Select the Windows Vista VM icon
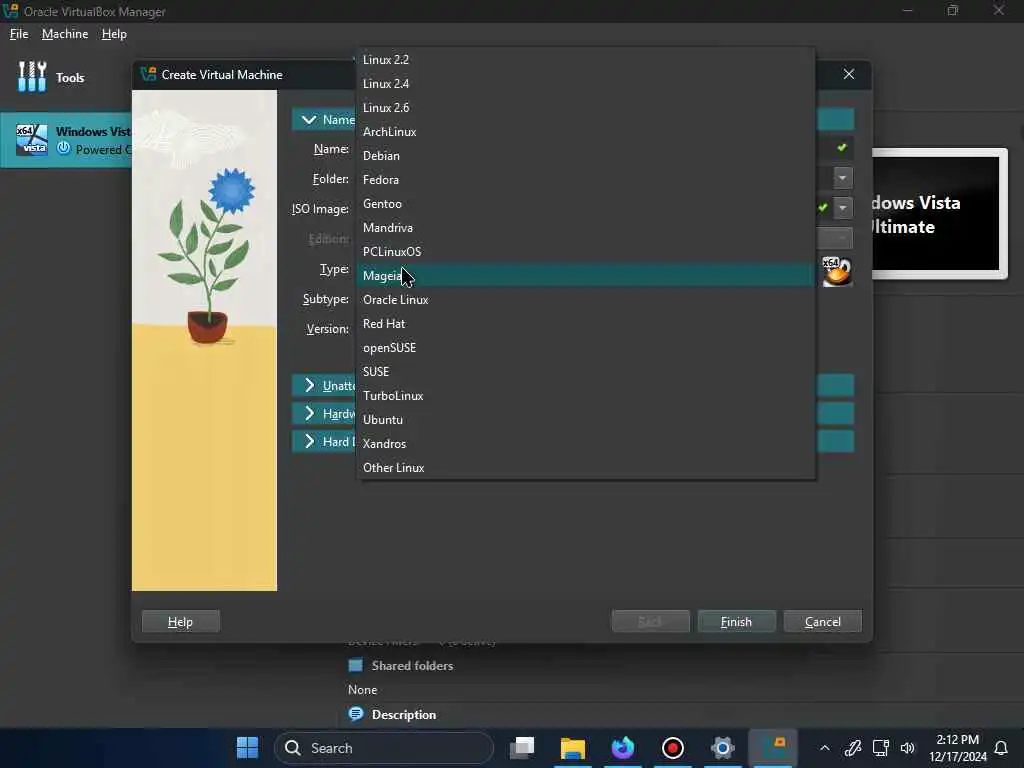Image resolution: width=1024 pixels, height=768 pixels. pos(32,140)
